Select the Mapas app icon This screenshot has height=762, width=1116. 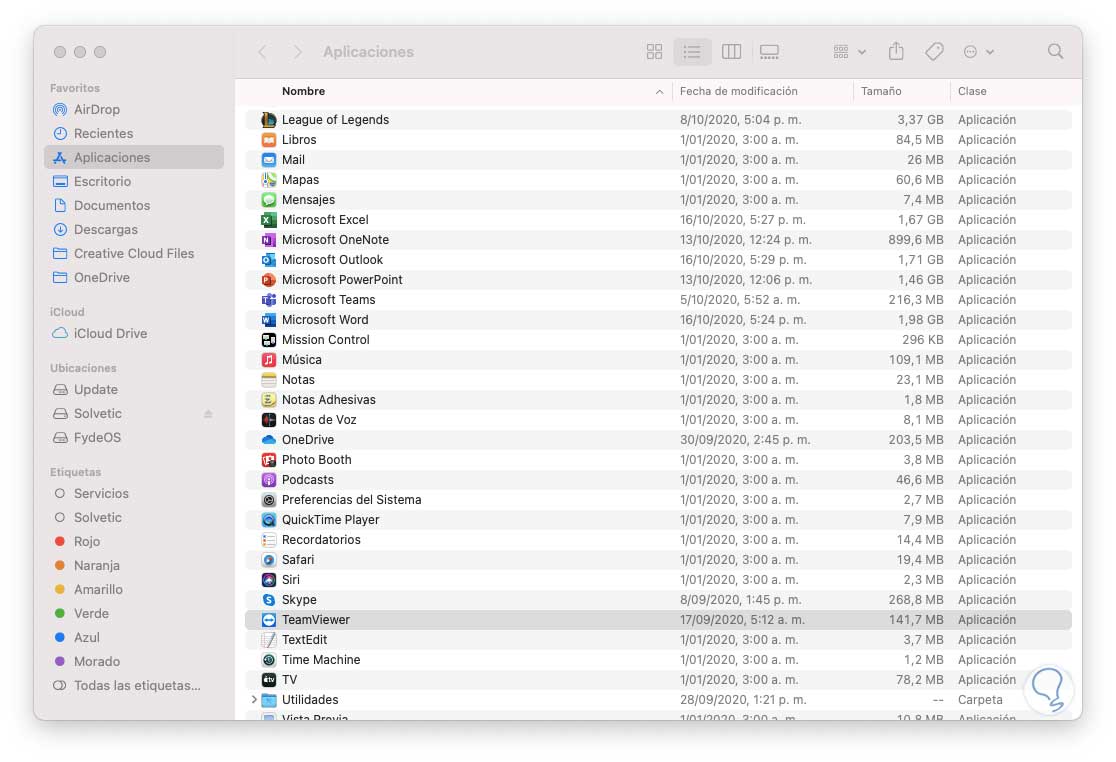click(268, 180)
